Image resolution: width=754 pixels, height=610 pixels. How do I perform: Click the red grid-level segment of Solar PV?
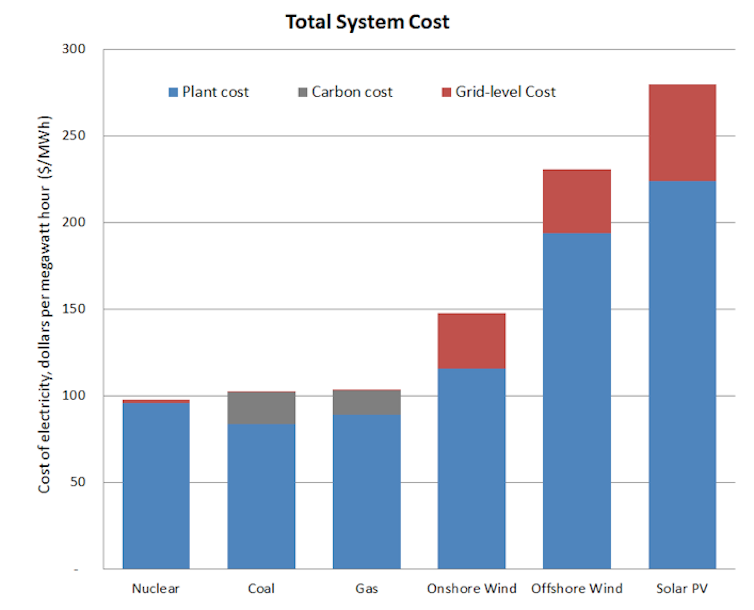coord(682,133)
